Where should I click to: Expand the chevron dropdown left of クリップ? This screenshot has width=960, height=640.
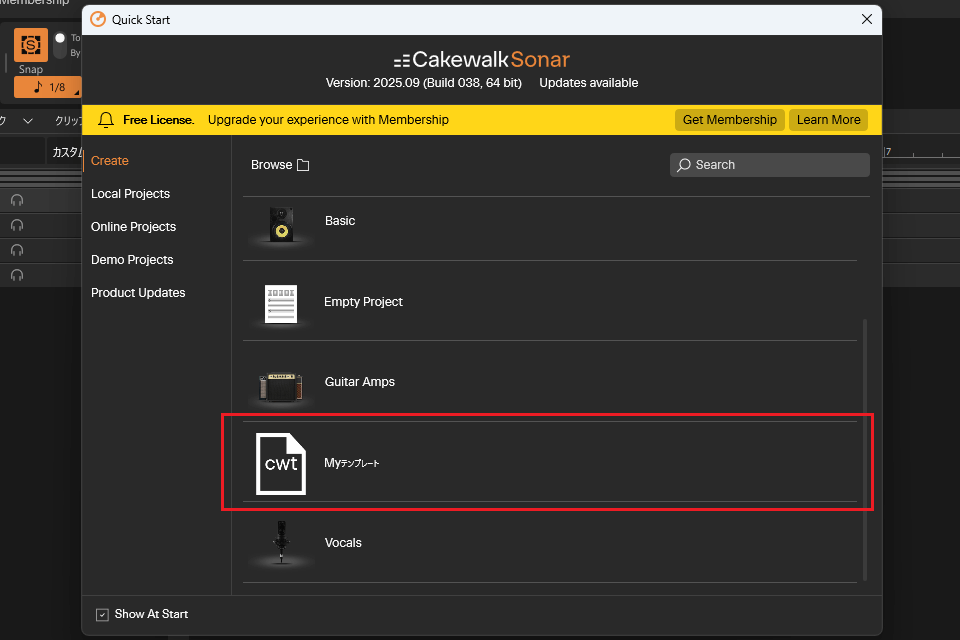[x=28, y=120]
